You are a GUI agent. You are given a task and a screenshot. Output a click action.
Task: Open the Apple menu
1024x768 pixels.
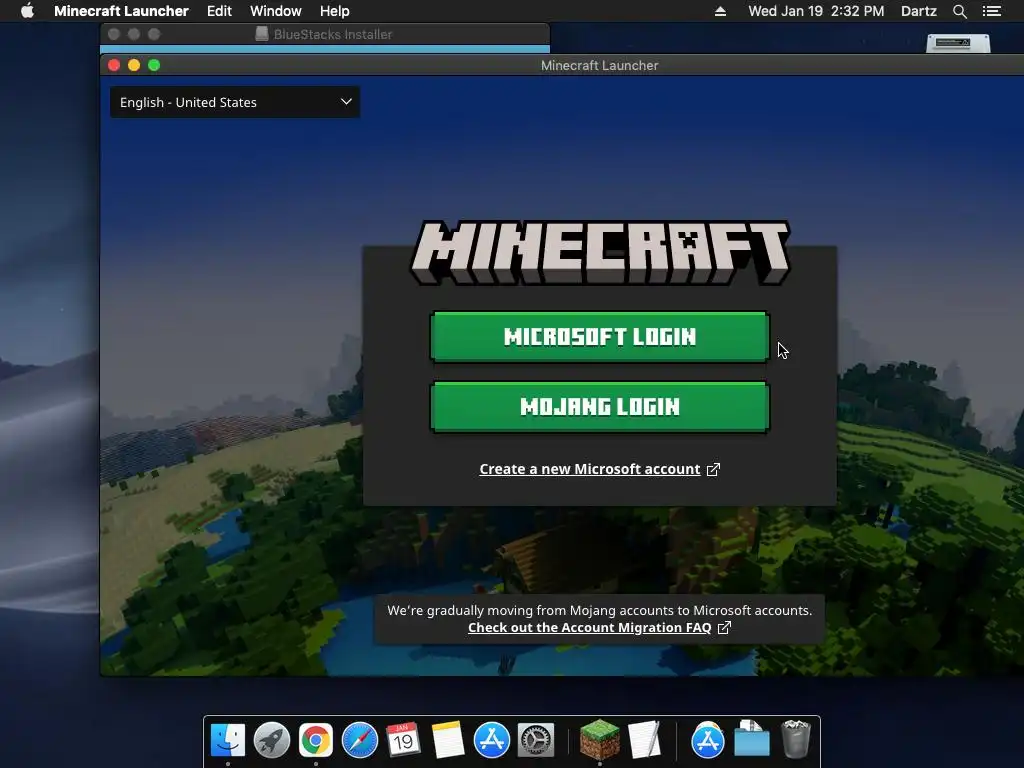(x=27, y=11)
